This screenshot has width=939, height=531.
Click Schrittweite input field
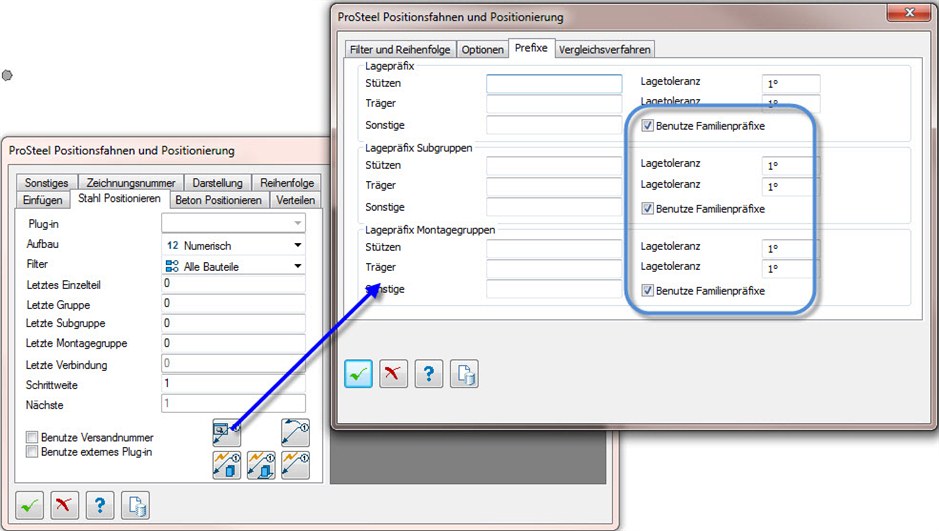[x=234, y=383]
